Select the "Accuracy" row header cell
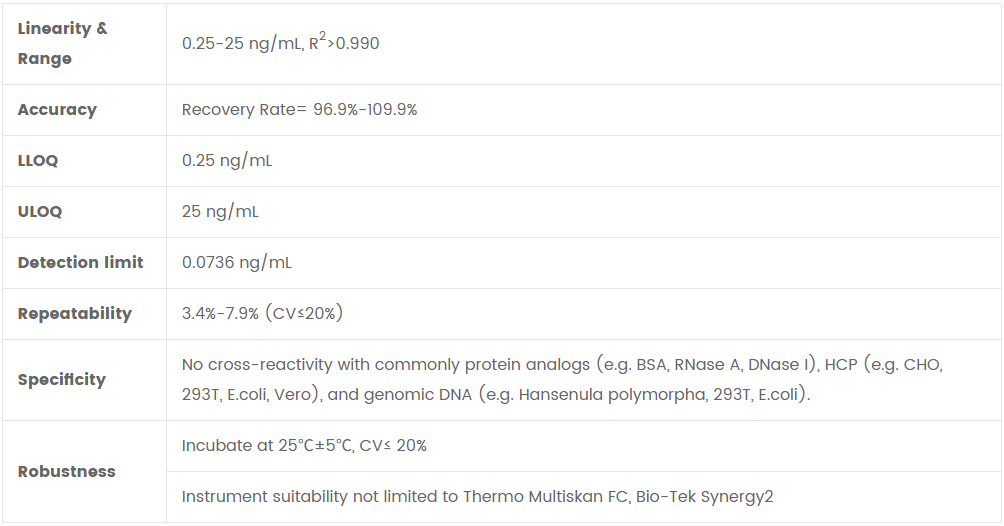Image resolution: width=1004 pixels, height=526 pixels. (x=57, y=110)
